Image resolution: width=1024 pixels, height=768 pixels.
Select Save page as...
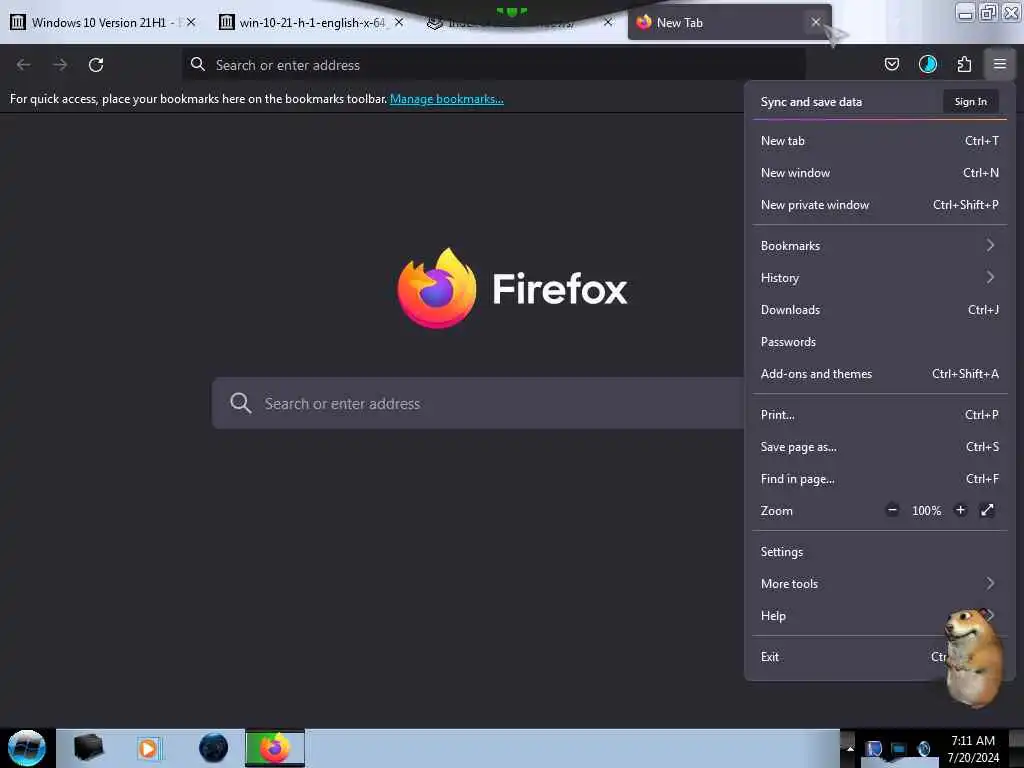[879, 447]
